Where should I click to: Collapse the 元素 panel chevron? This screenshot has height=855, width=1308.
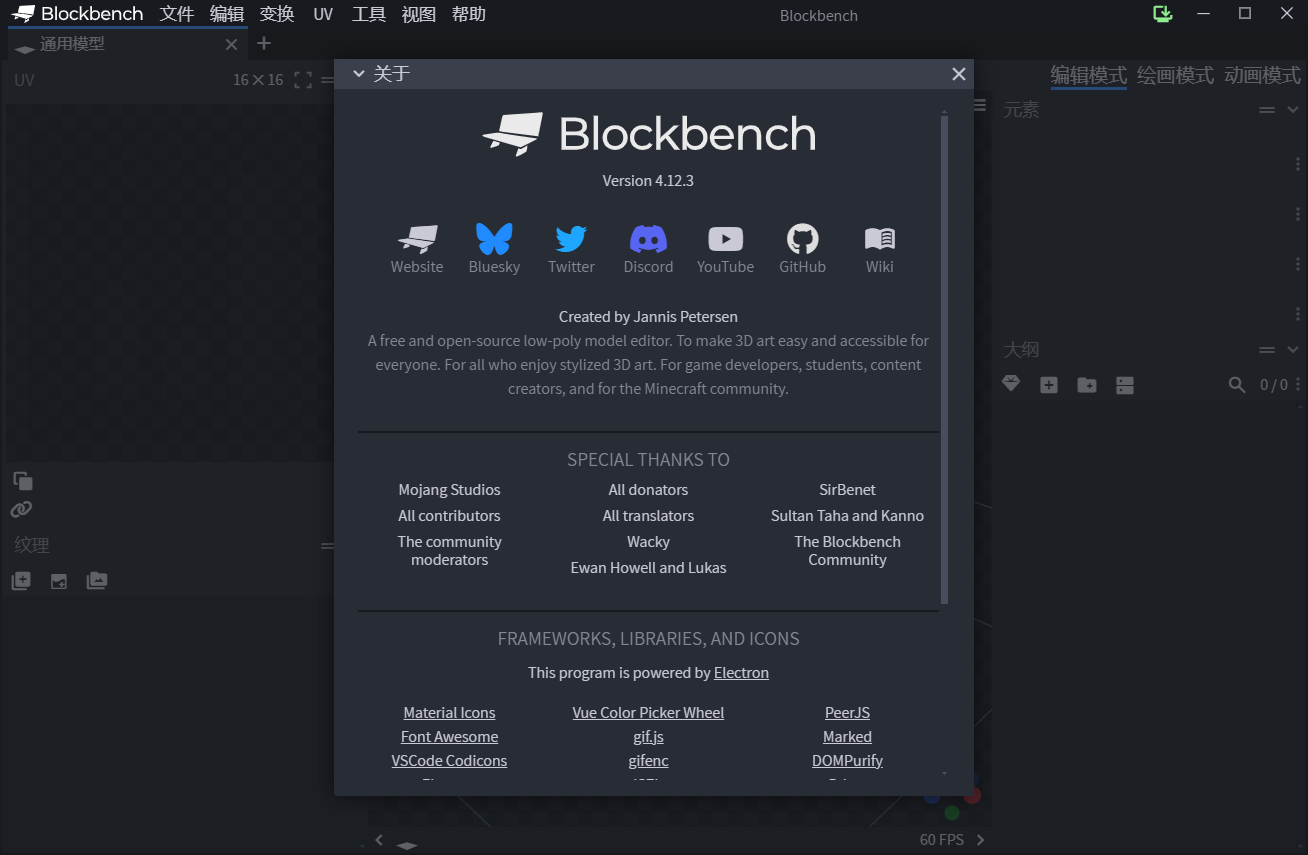pos(1293,110)
